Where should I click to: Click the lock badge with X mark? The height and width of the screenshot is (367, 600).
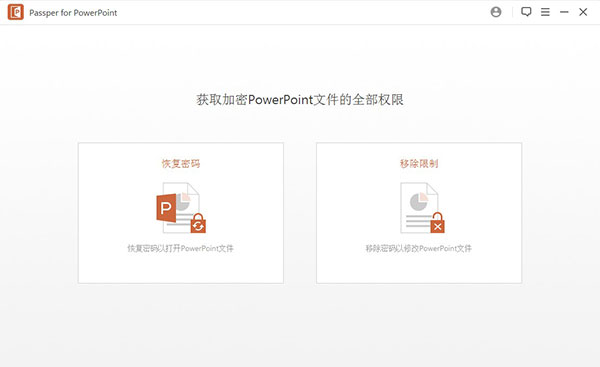click(x=437, y=223)
